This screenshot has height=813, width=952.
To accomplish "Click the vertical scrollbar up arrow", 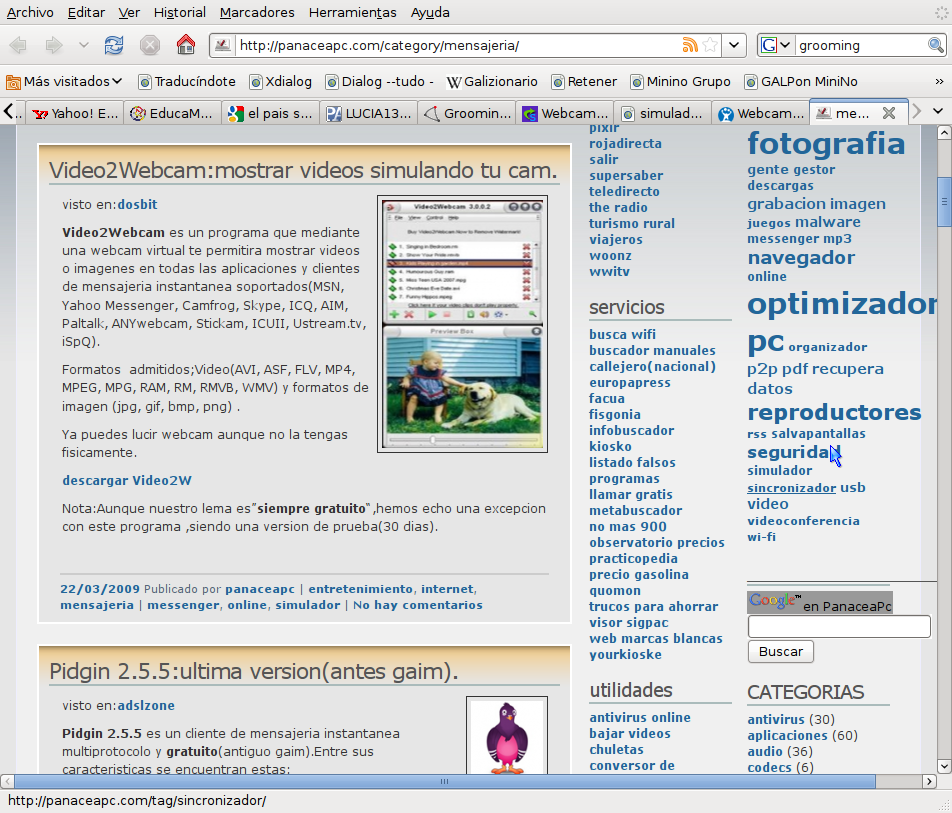I will click(x=944, y=132).
